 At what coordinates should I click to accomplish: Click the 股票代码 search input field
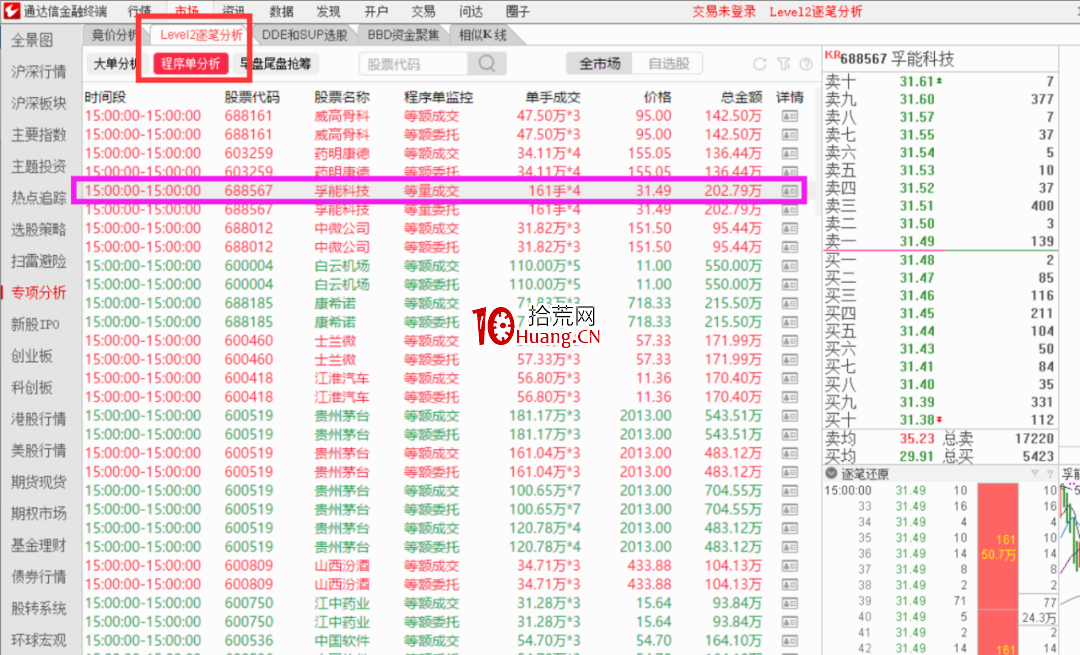click(414, 64)
